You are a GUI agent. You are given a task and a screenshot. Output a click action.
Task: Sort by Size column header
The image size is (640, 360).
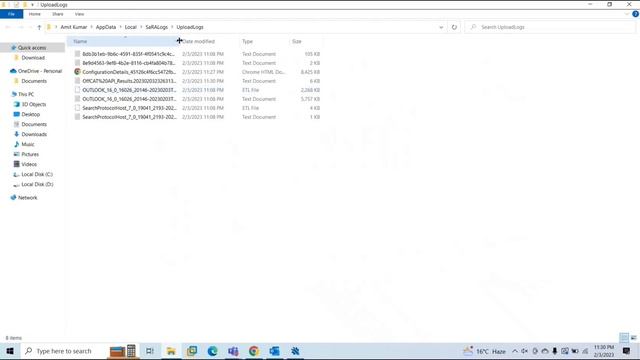(297, 41)
